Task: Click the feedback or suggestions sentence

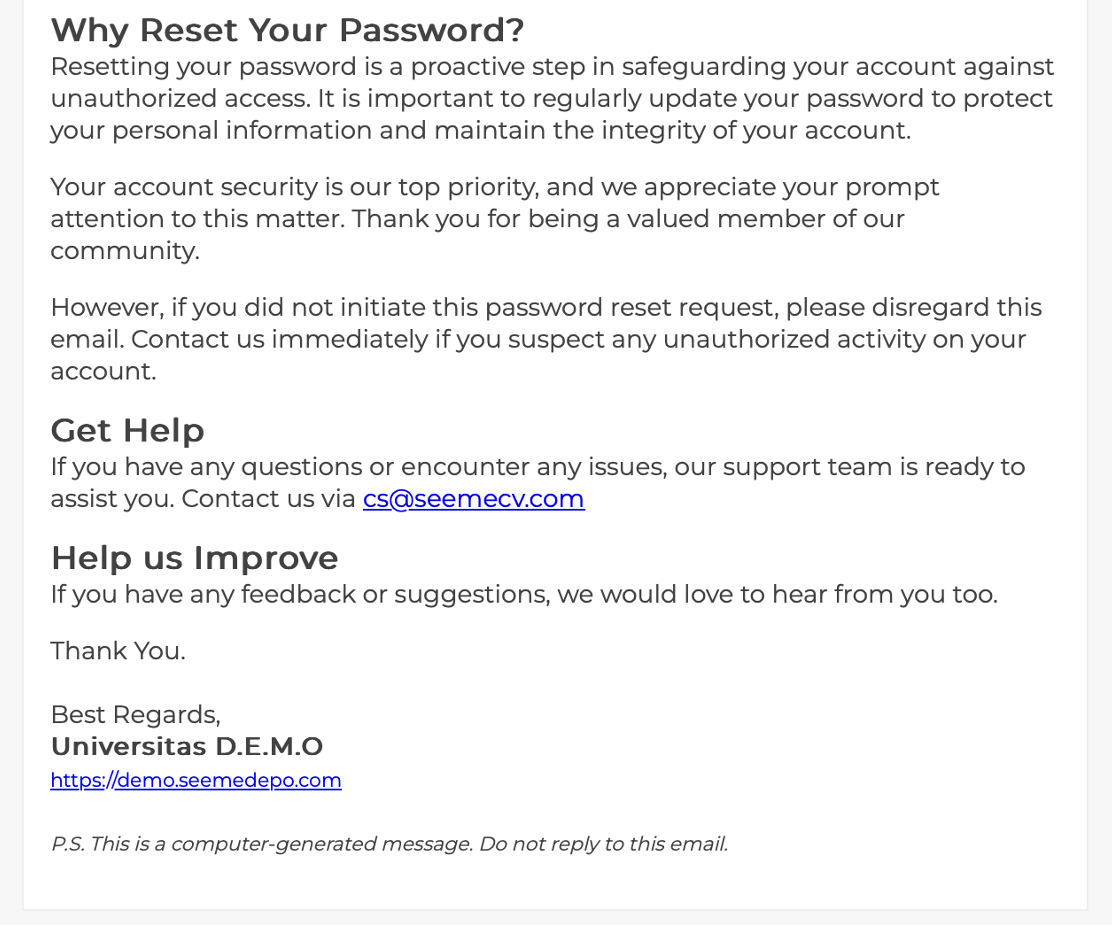Action: (x=524, y=594)
